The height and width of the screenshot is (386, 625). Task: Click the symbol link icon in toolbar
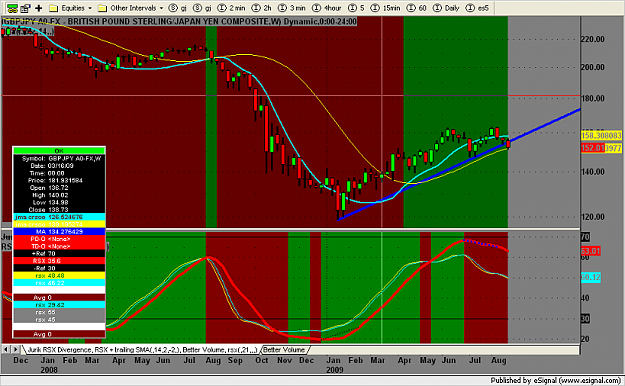pyautogui.click(x=12, y=8)
